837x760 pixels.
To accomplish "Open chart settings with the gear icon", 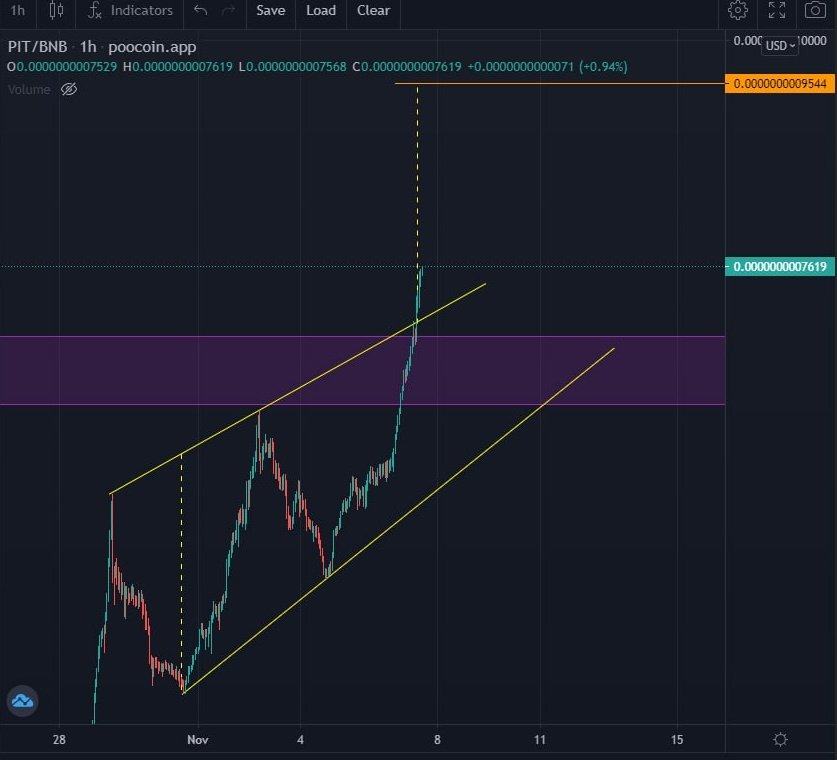I will pyautogui.click(x=738, y=11).
